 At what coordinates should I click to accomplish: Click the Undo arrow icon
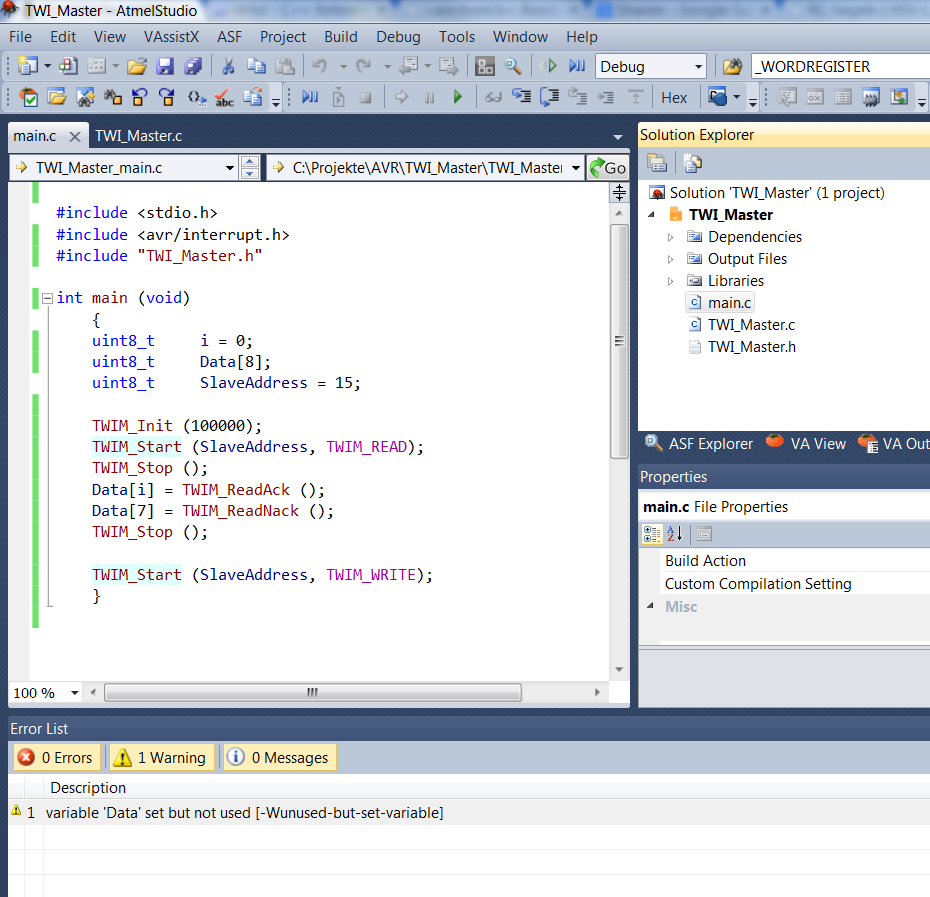coord(320,66)
